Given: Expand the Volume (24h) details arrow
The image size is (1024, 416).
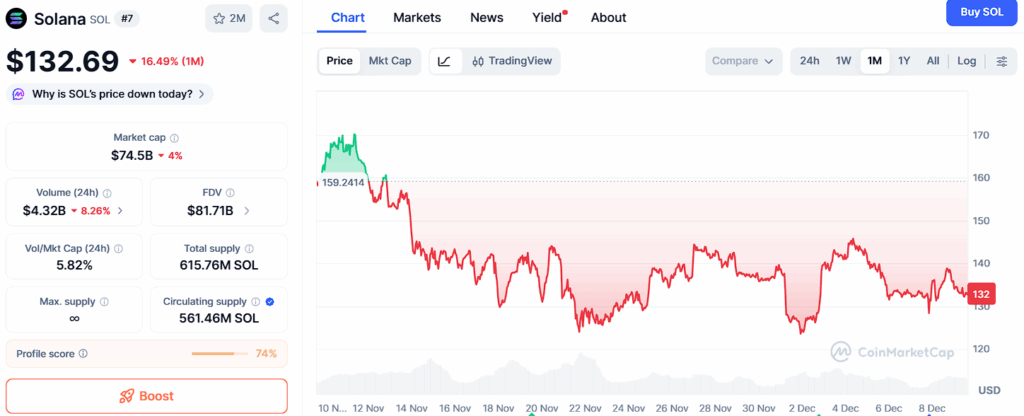Looking at the screenshot, I should (121, 211).
